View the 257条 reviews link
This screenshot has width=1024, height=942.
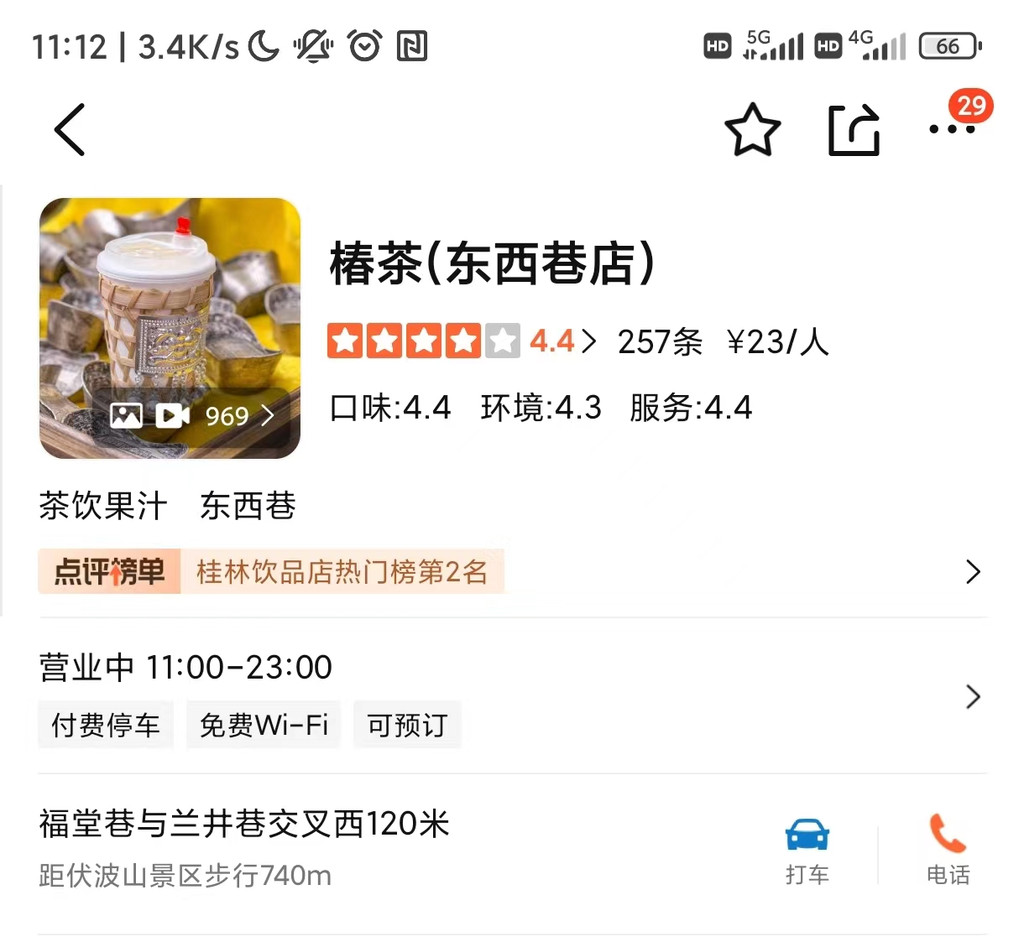[660, 342]
